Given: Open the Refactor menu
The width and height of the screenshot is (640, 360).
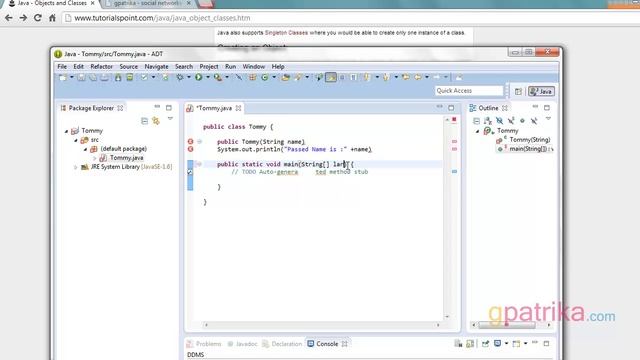Looking at the screenshot, I should tap(101, 67).
